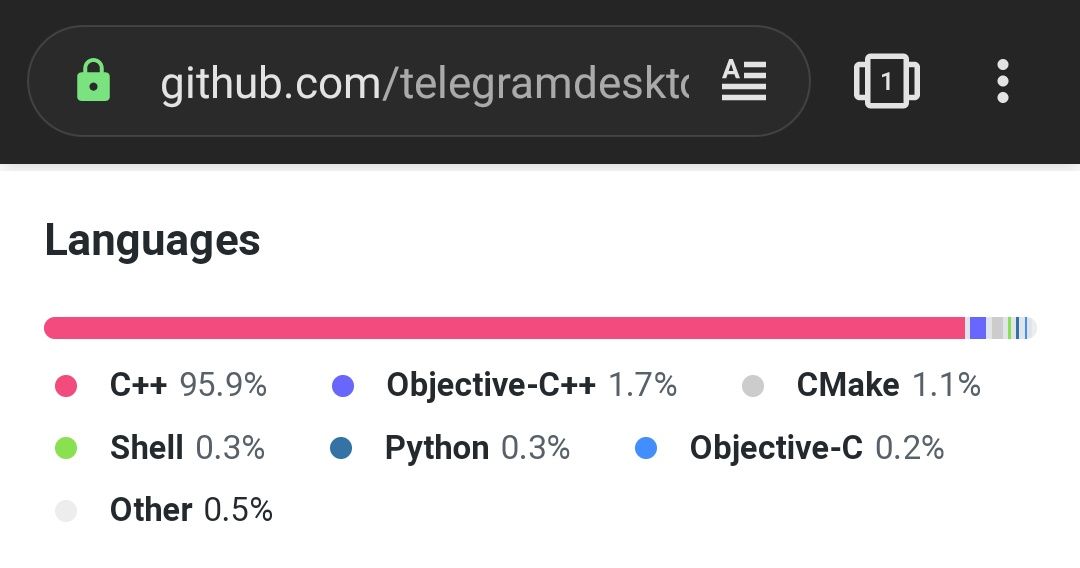The height and width of the screenshot is (568, 1080).
Task: Click the pink C++ color dot
Action: pos(66,386)
